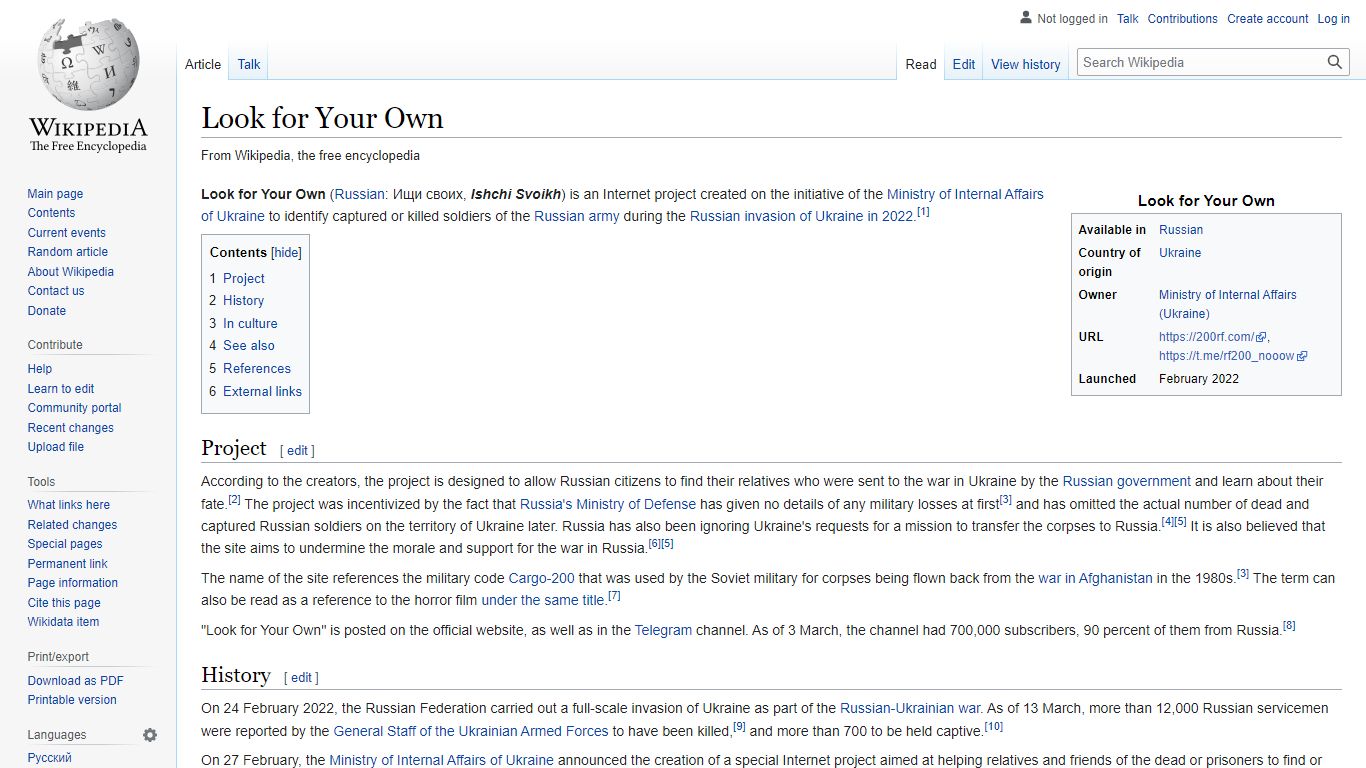Image resolution: width=1366 pixels, height=768 pixels.
Task: Open Russian army link
Action: point(577,216)
